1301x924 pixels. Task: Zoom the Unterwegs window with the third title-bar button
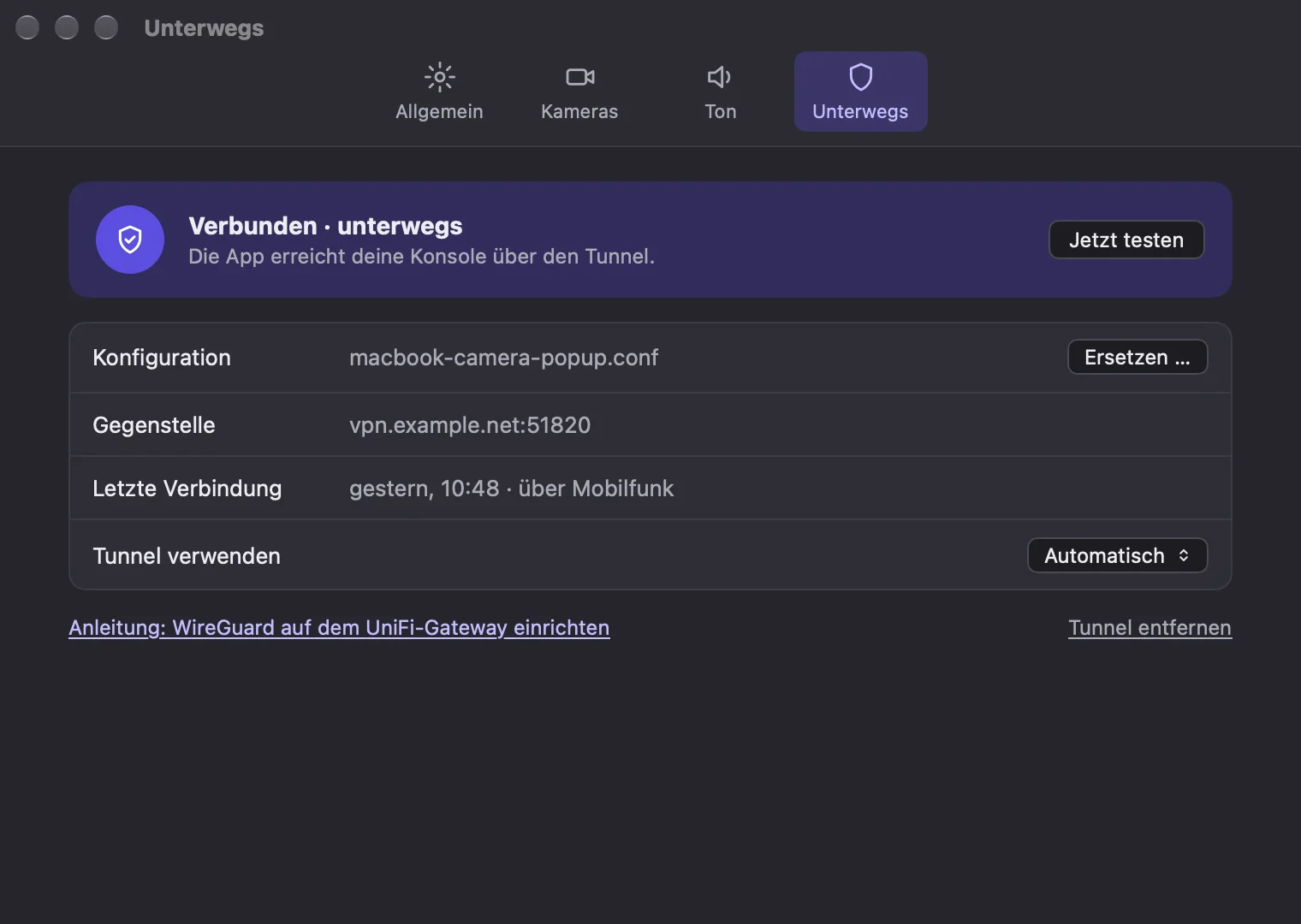point(106,27)
